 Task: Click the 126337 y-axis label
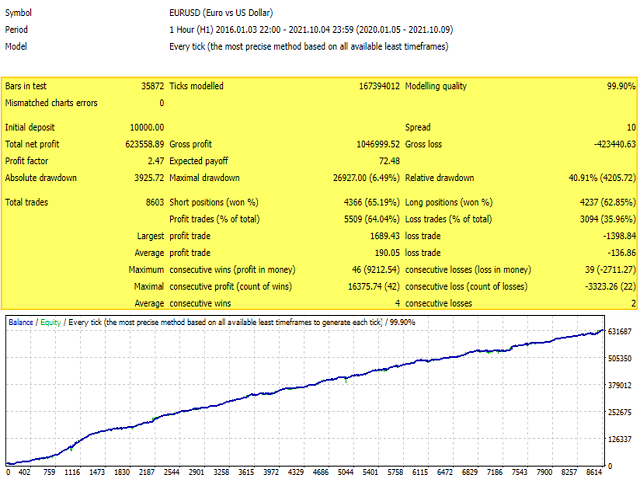point(620,439)
